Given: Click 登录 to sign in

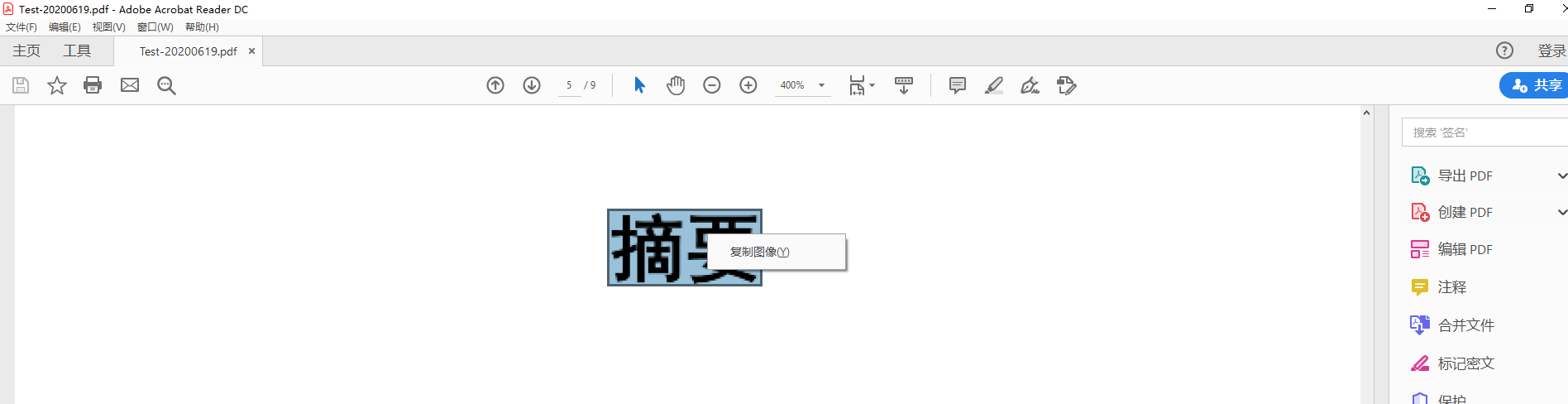Looking at the screenshot, I should pos(1551,51).
